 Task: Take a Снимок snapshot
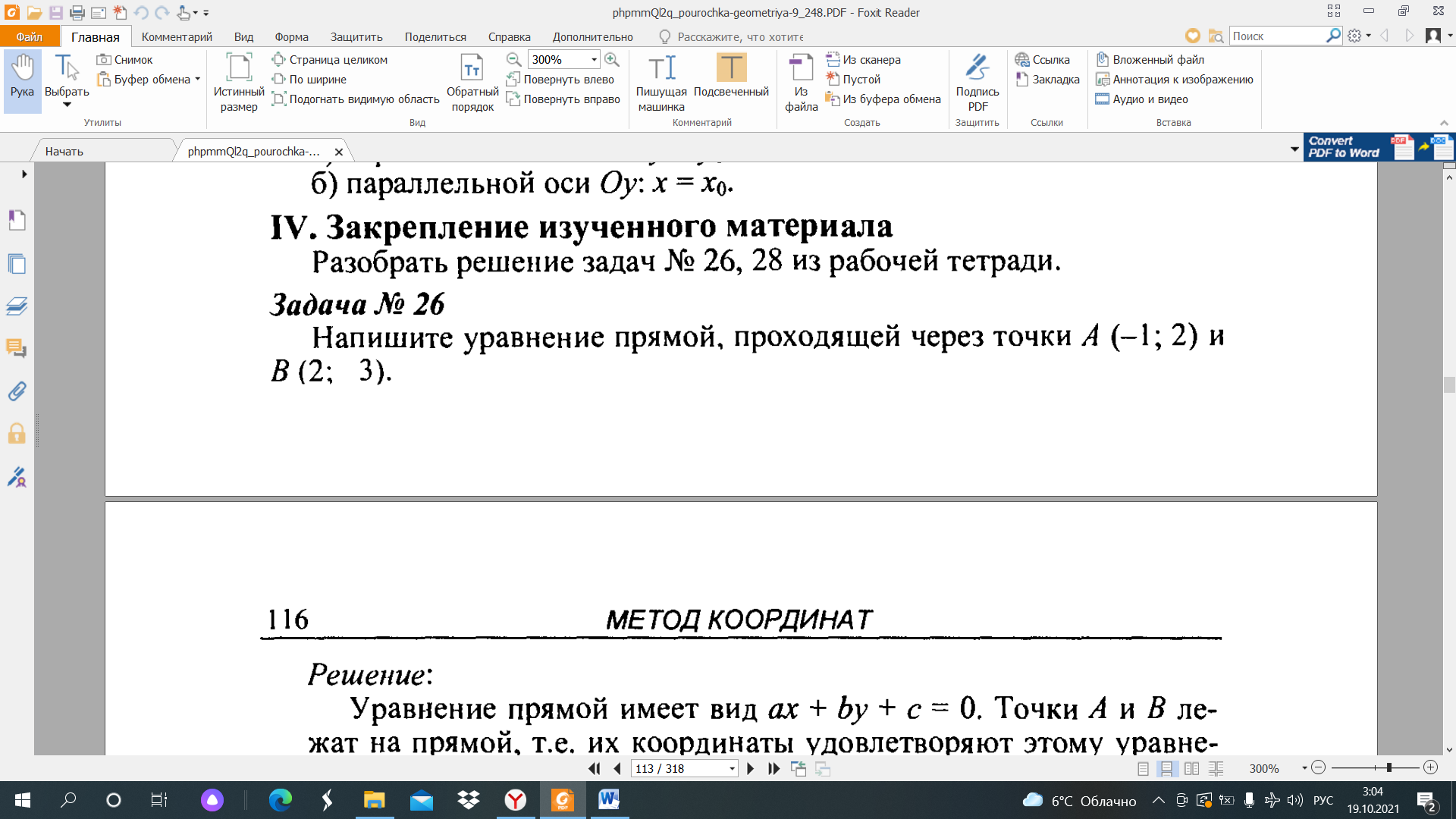pyautogui.click(x=125, y=59)
